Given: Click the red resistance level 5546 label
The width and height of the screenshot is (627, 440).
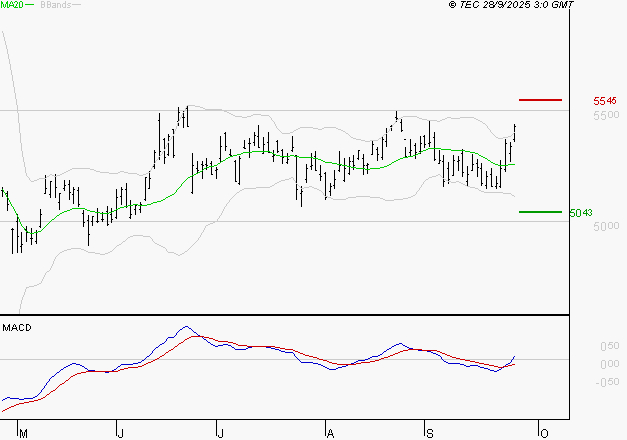Looking at the screenshot, I should pyautogui.click(x=605, y=101).
